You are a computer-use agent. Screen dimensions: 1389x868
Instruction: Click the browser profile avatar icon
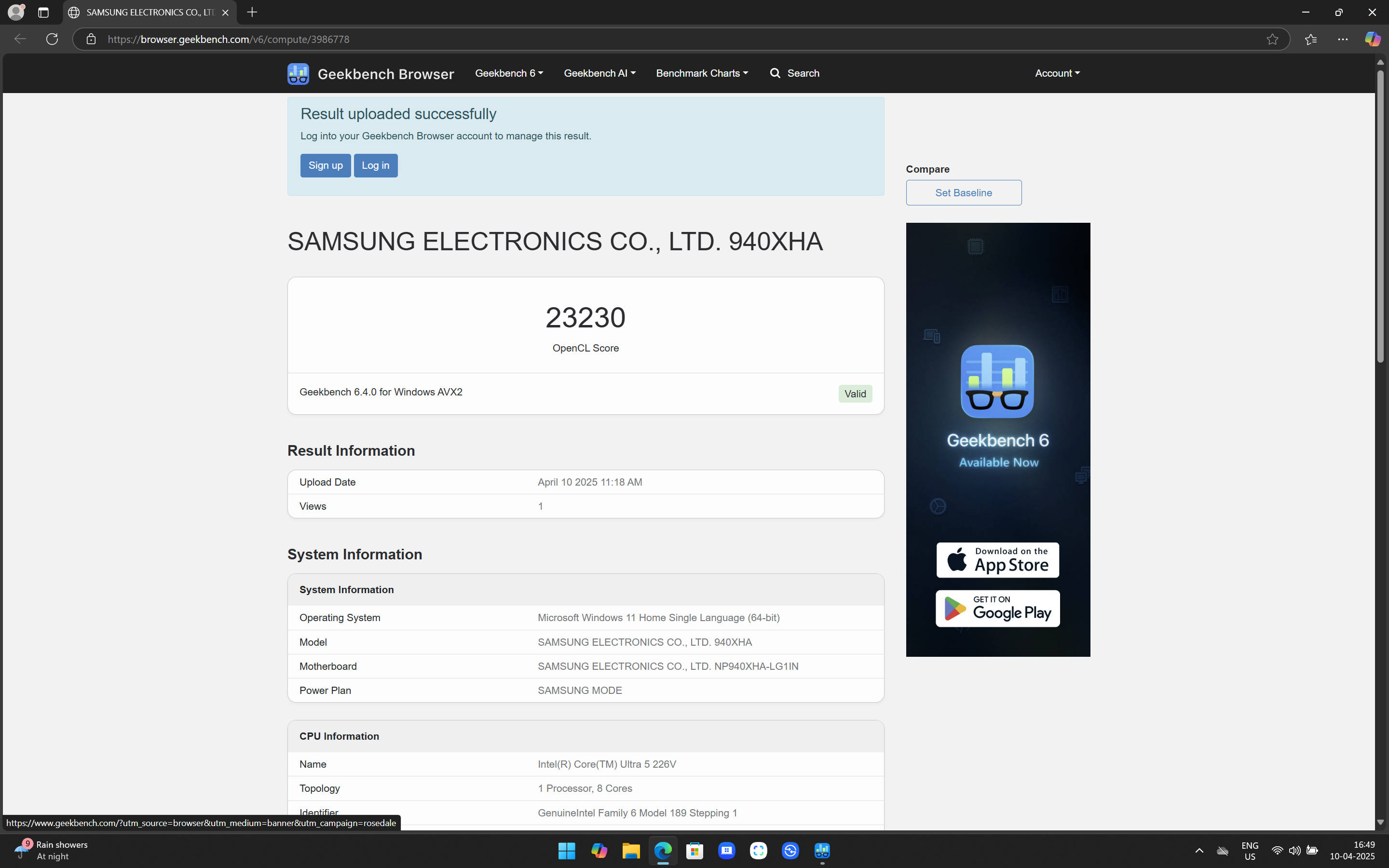pyautogui.click(x=16, y=12)
